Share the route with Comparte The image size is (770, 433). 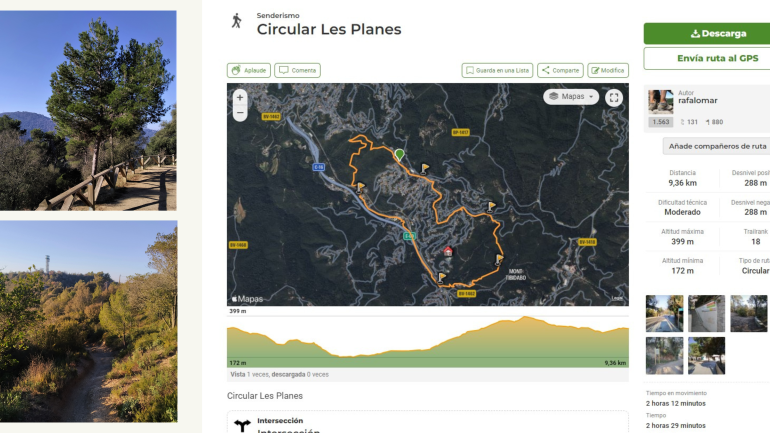[560, 70]
